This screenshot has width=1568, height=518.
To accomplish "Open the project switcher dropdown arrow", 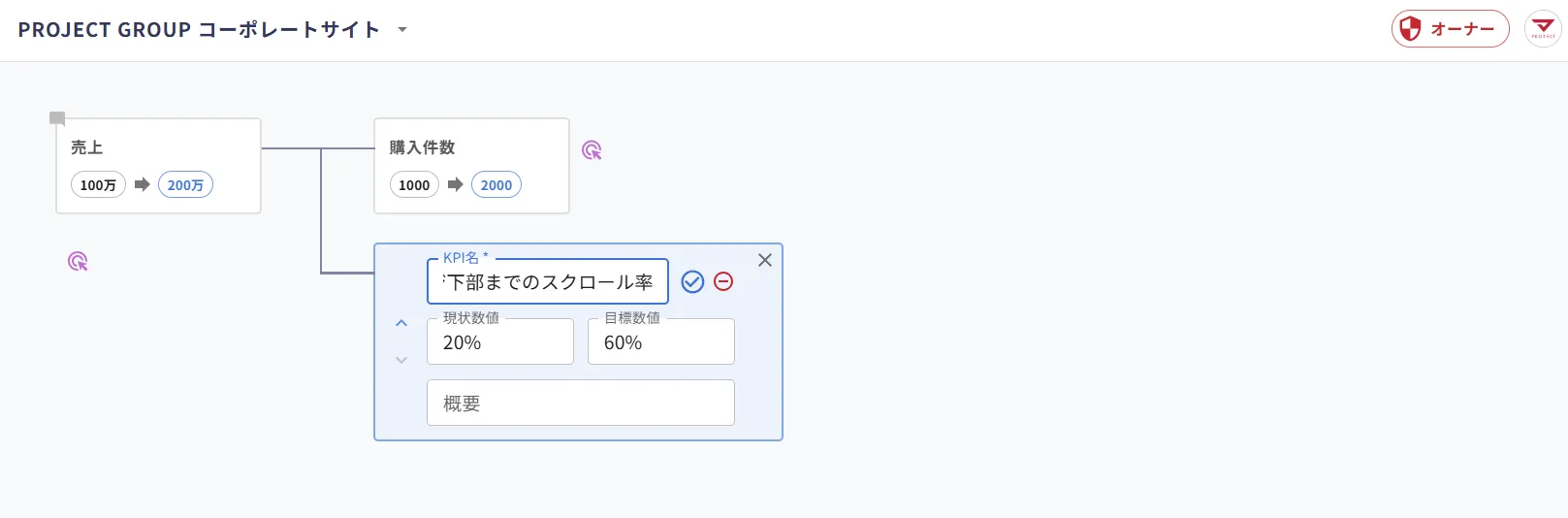I will point(402,30).
